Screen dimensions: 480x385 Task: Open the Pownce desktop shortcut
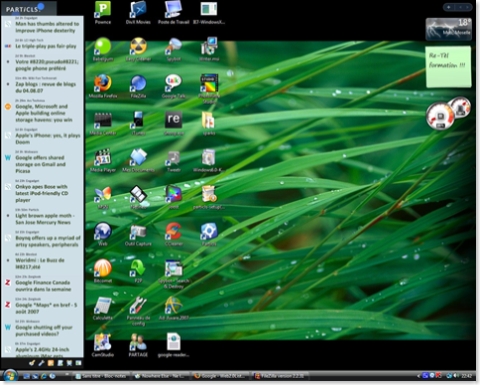click(103, 13)
